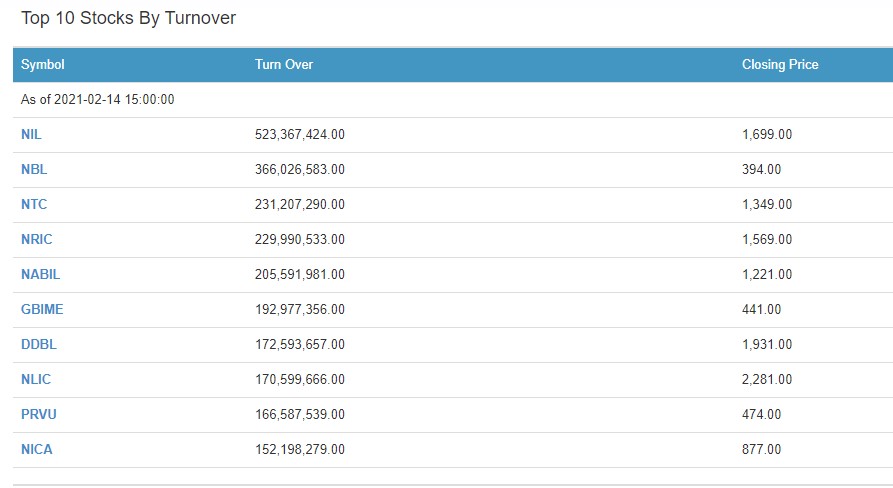Viewport: 893px width, 488px height.
Task: Open the NIL stock symbol link
Action: pos(31,134)
